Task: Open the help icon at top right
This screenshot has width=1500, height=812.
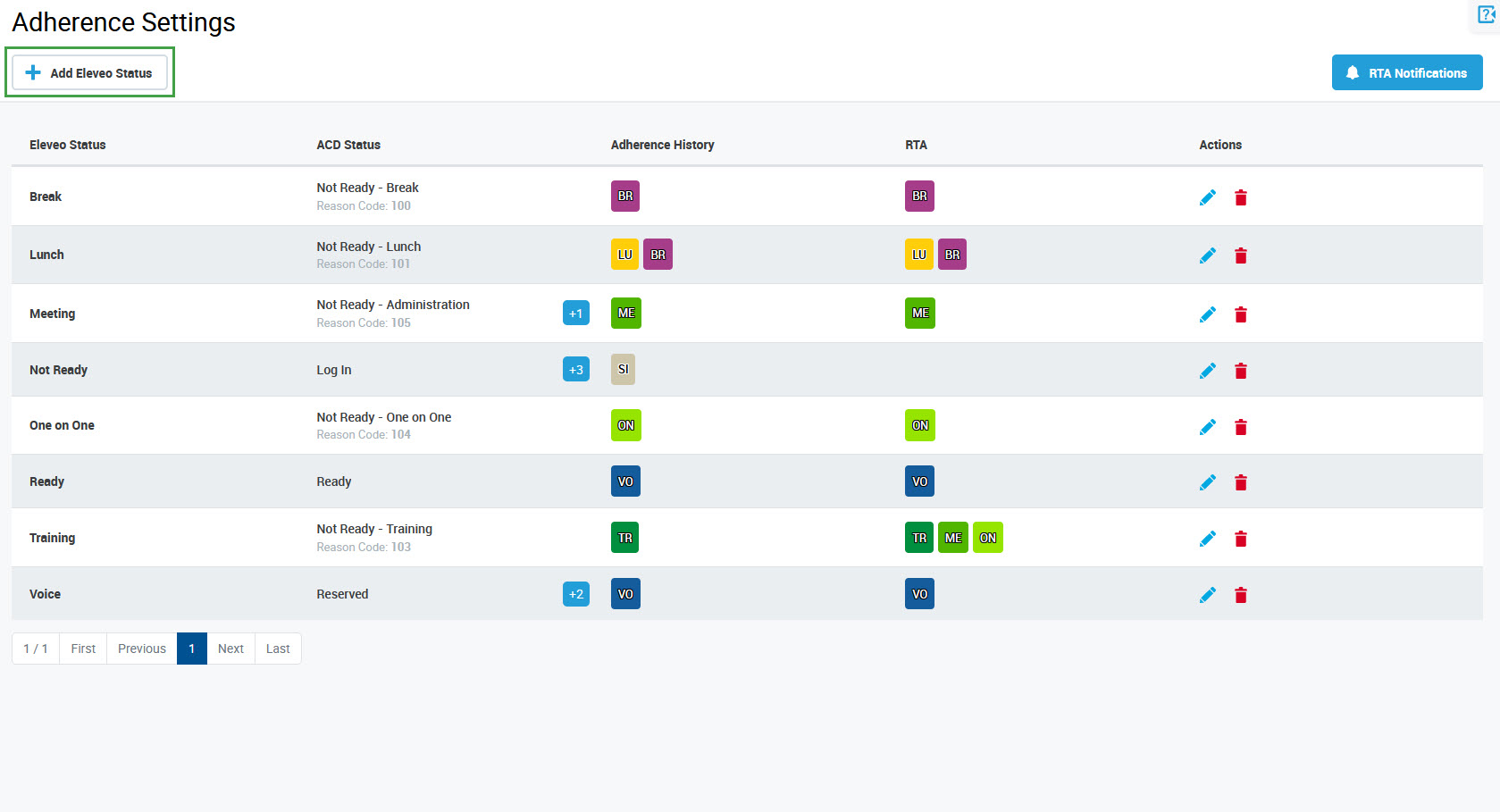Action: coord(1487,15)
